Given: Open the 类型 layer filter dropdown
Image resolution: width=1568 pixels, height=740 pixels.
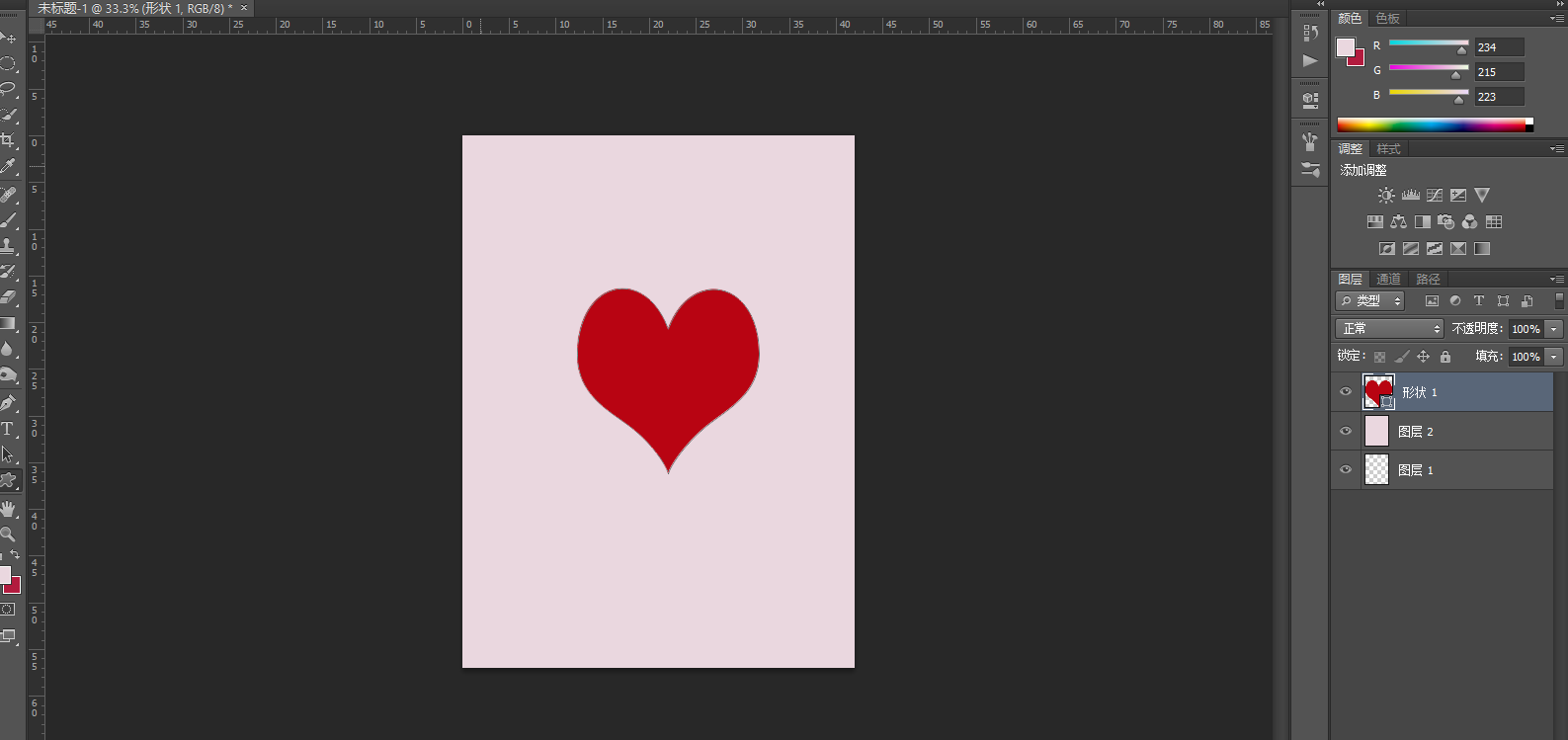Looking at the screenshot, I should click(1370, 301).
